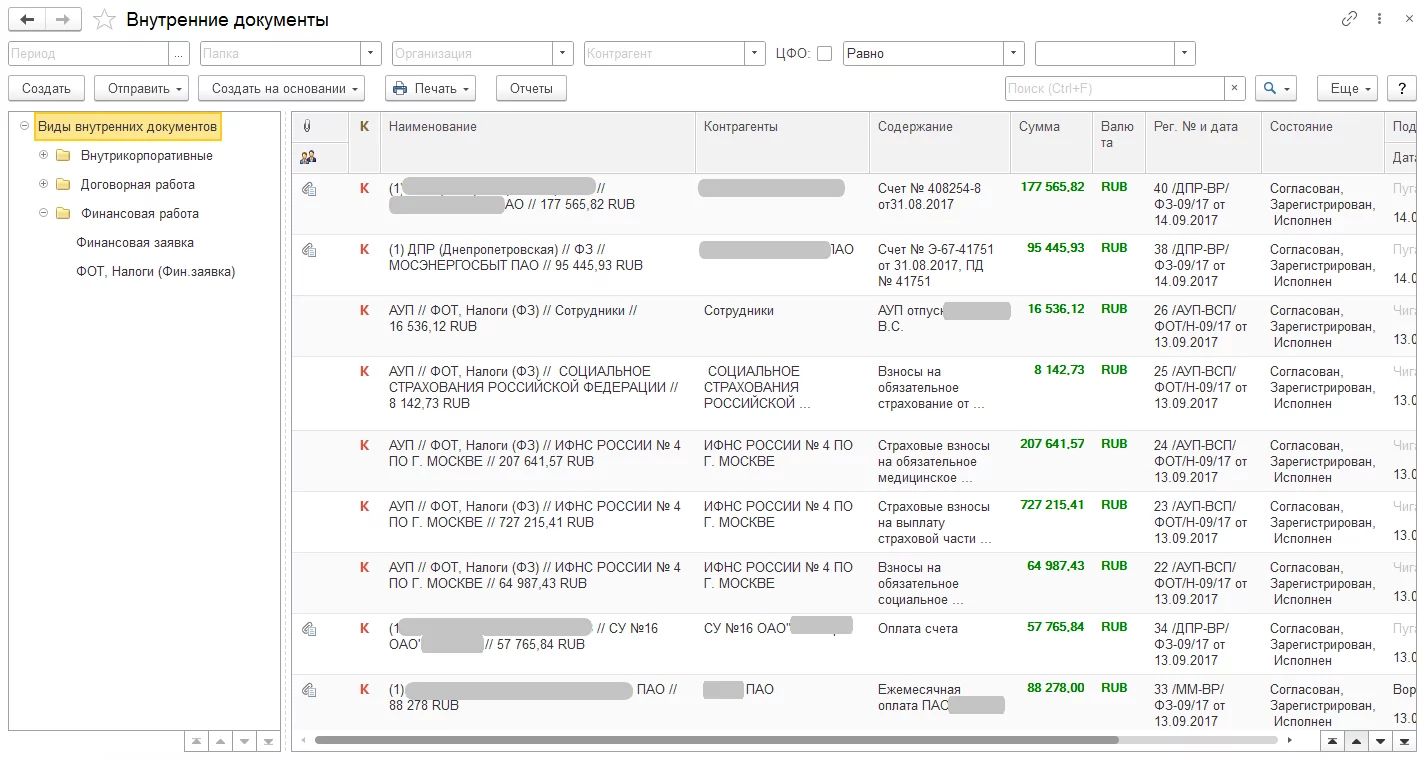This screenshot has width=1426, height=760.
Task: Jump to first row of the documents table
Action: pyautogui.click(x=1332, y=741)
